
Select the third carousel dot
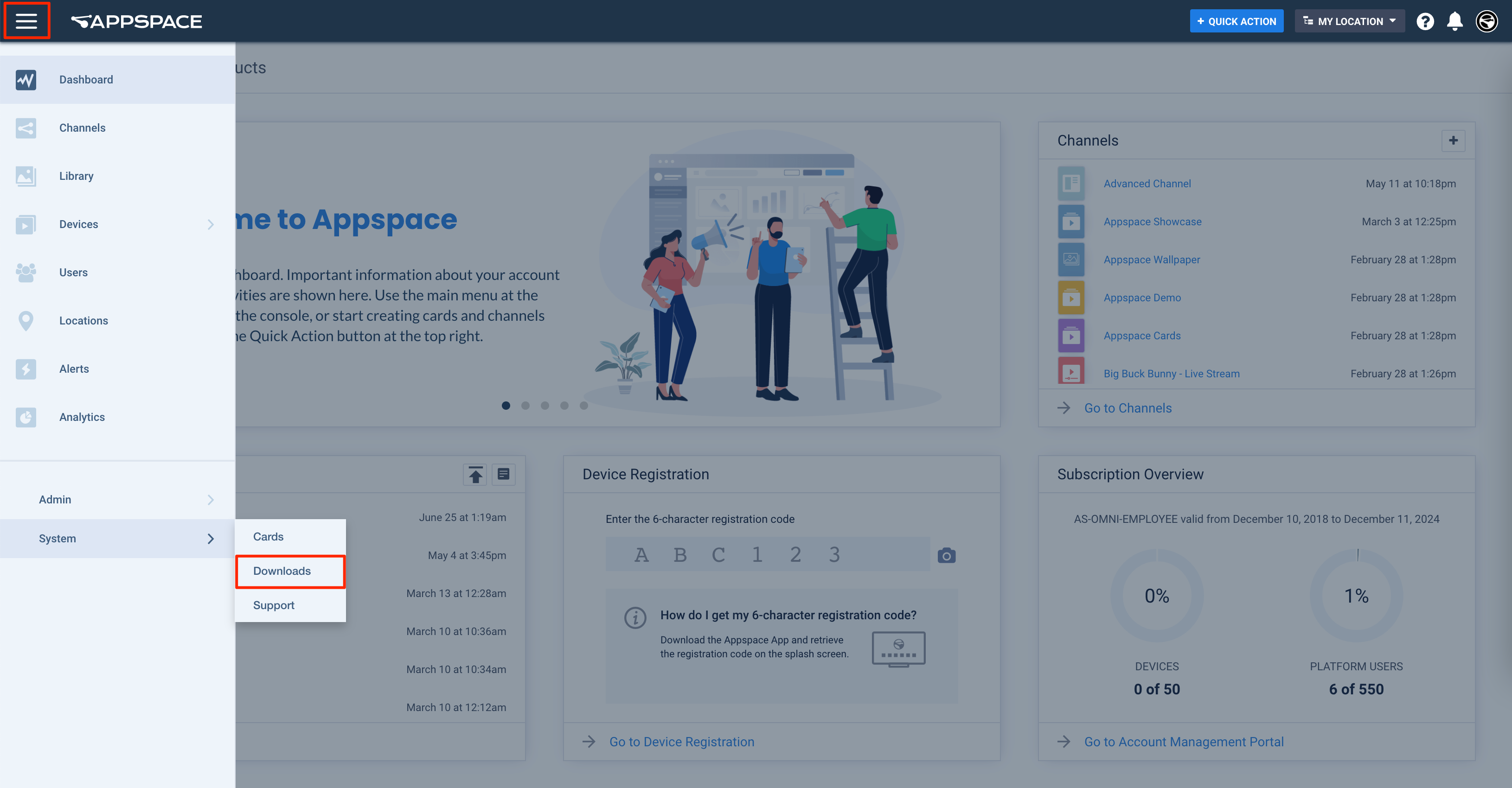point(545,406)
